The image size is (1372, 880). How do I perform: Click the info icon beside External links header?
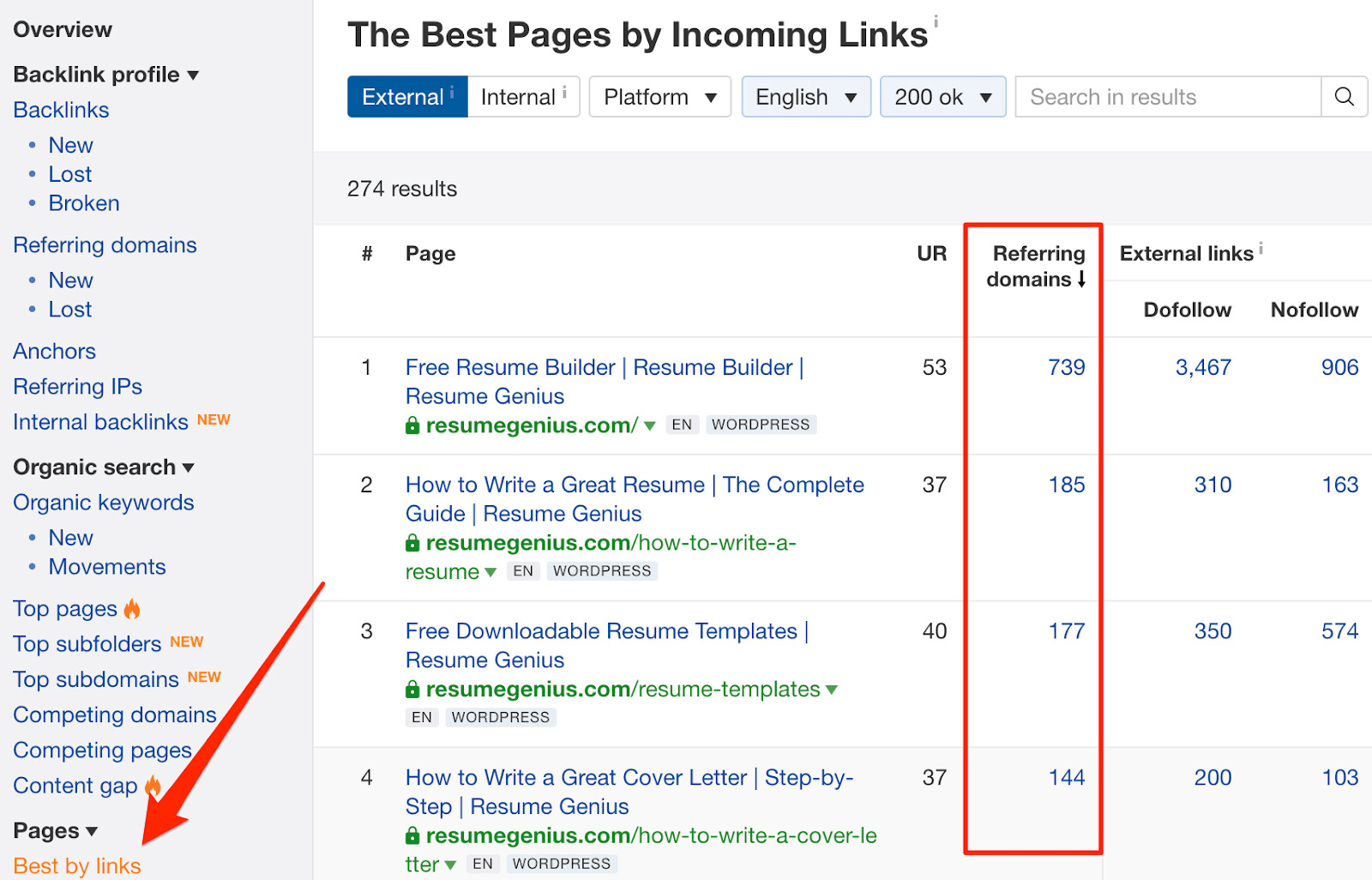(x=1261, y=250)
